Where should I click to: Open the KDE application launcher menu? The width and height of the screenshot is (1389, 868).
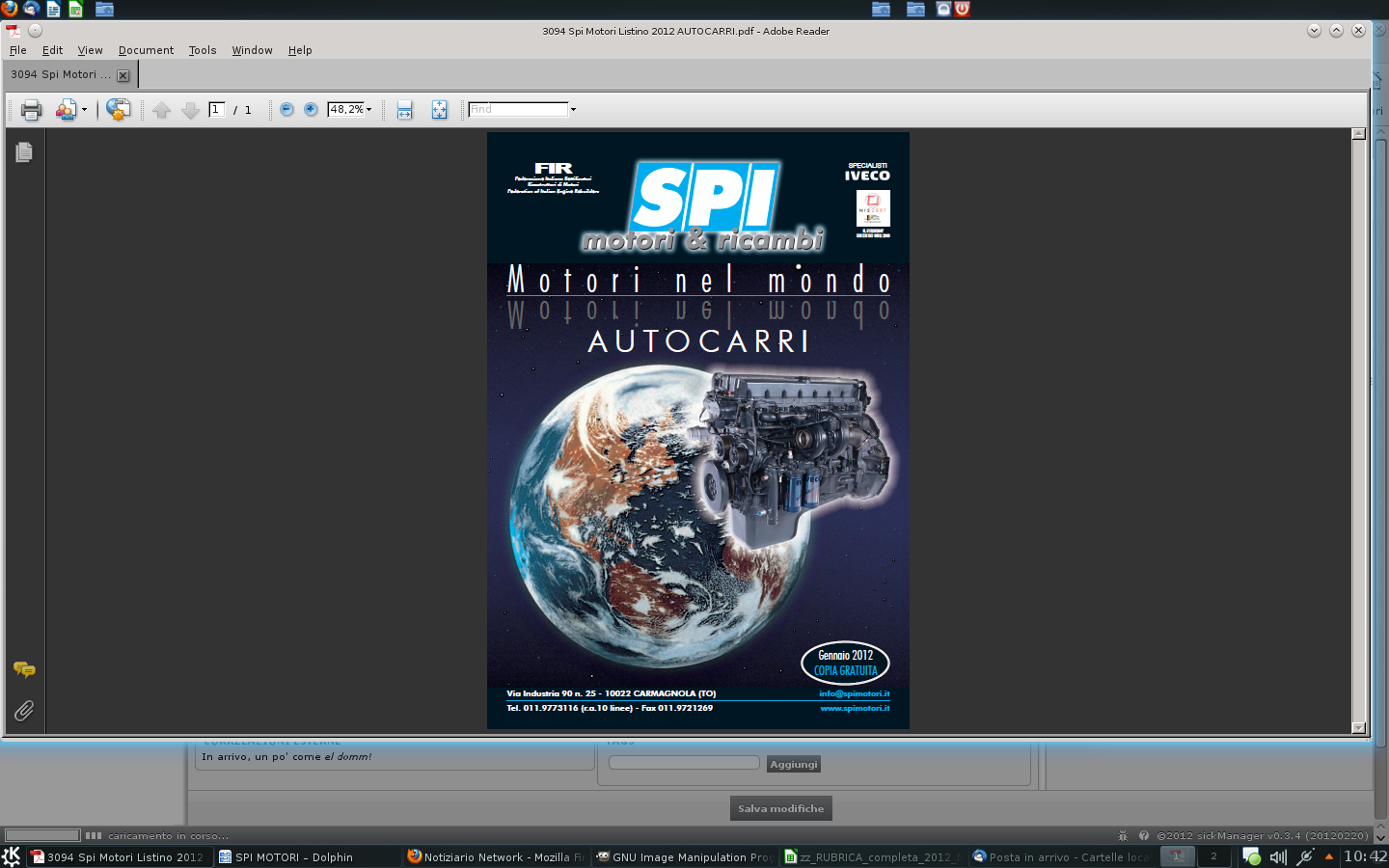(x=12, y=856)
